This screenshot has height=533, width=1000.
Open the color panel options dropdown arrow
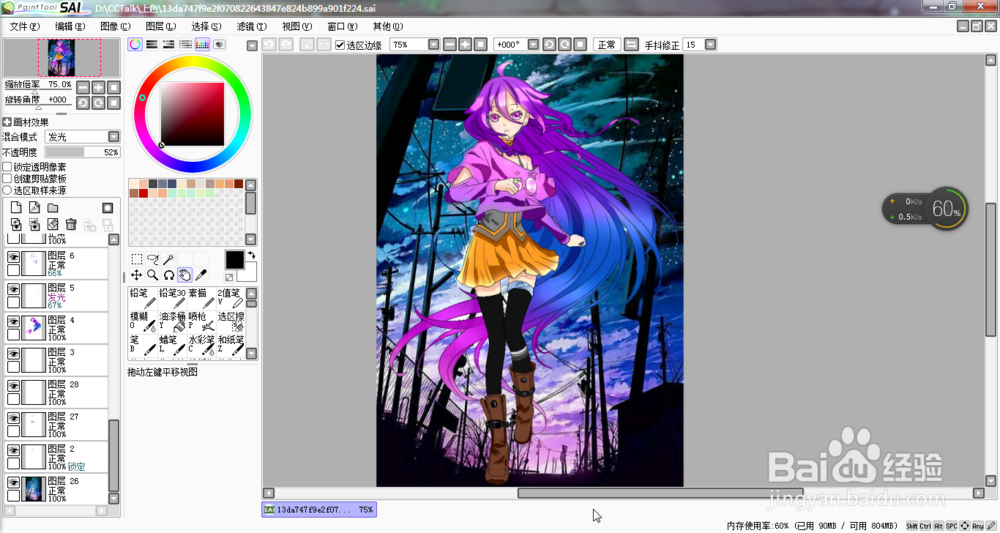(x=252, y=45)
